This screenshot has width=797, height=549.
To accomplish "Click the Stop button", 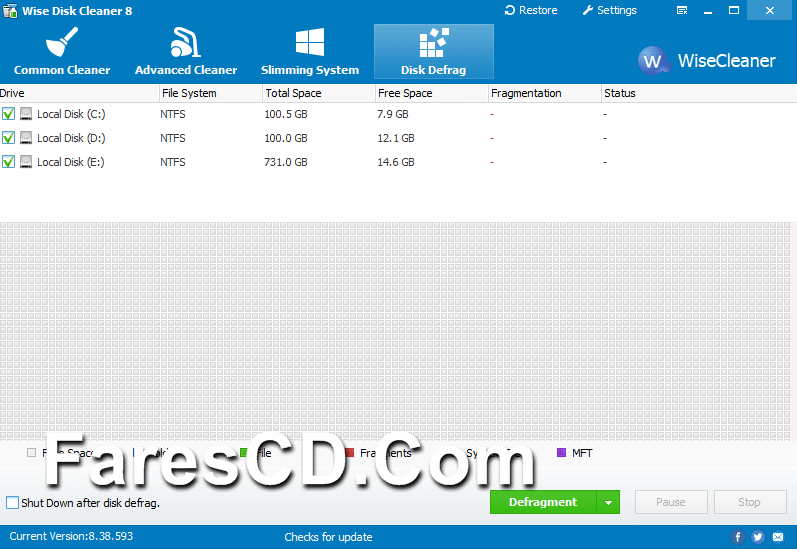I will 750,502.
